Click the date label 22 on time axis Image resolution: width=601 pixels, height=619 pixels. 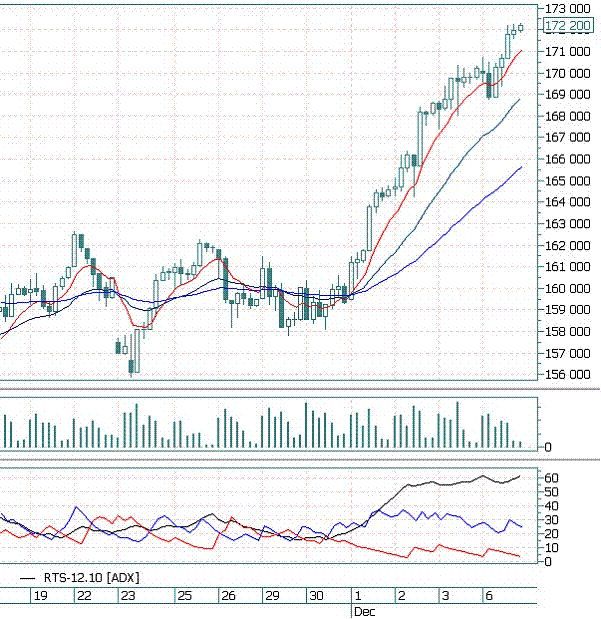(x=85, y=596)
